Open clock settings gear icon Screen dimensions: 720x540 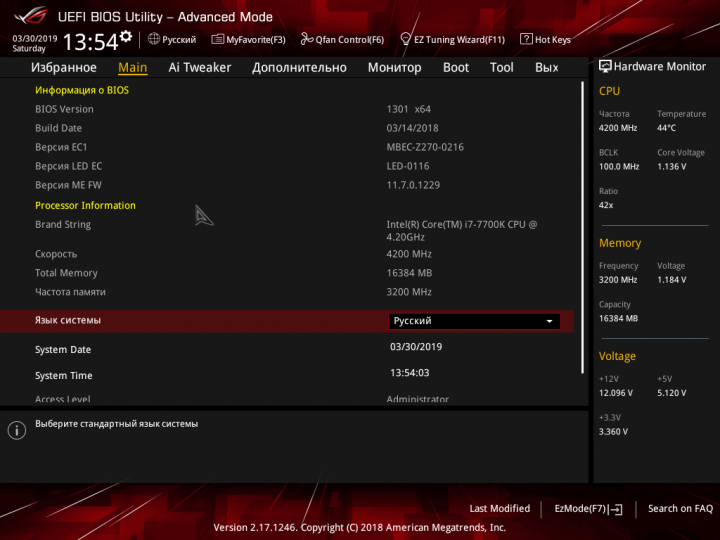tap(125, 36)
